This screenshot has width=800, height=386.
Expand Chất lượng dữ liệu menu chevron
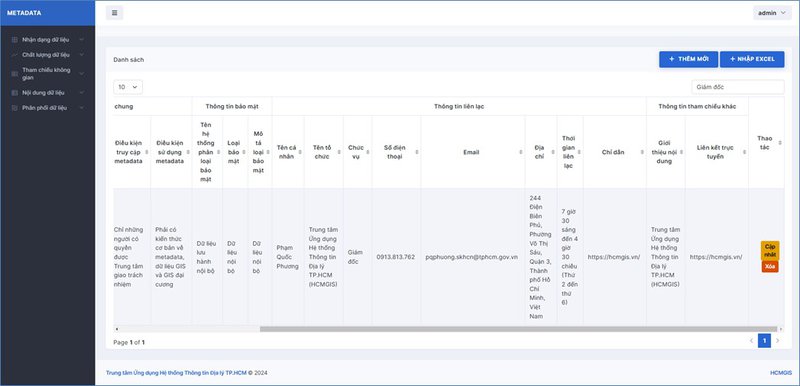coord(82,55)
